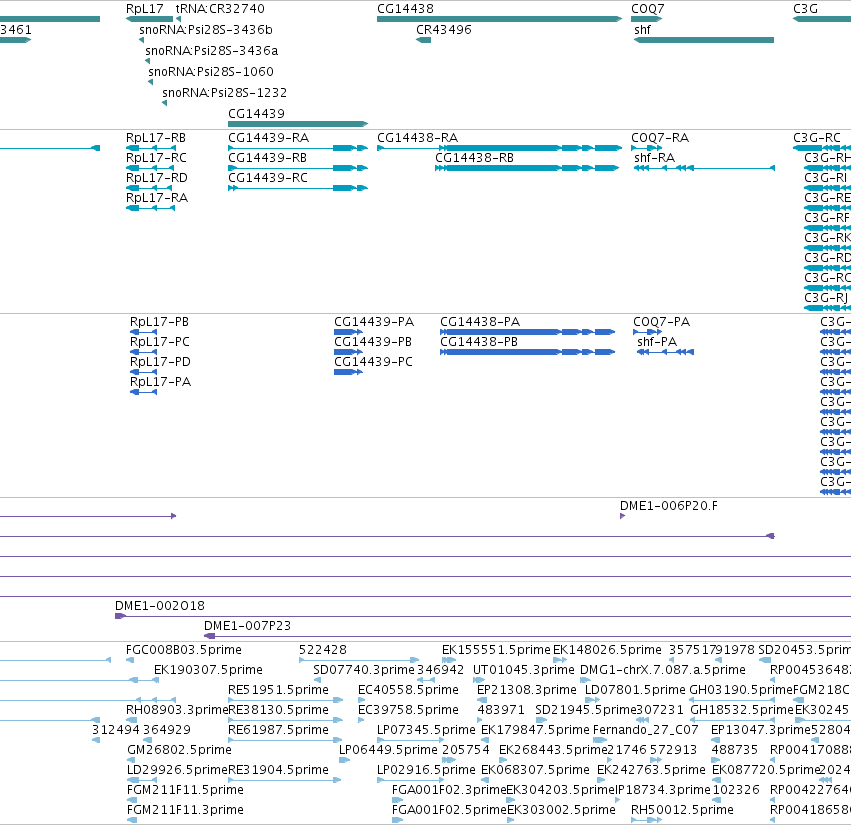Select the LP02916.5prime EST

click(411, 780)
